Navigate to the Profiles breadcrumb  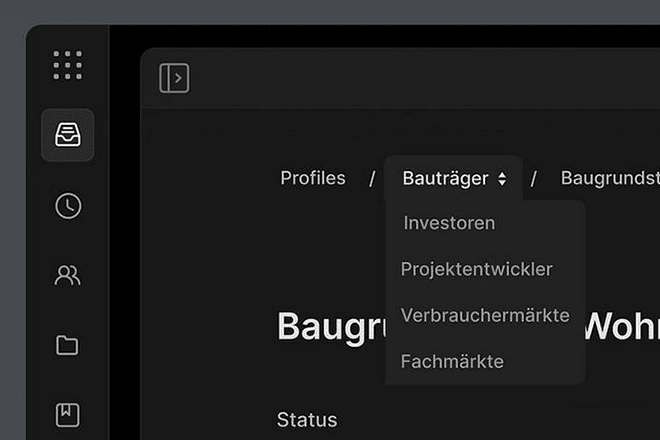tap(312, 178)
